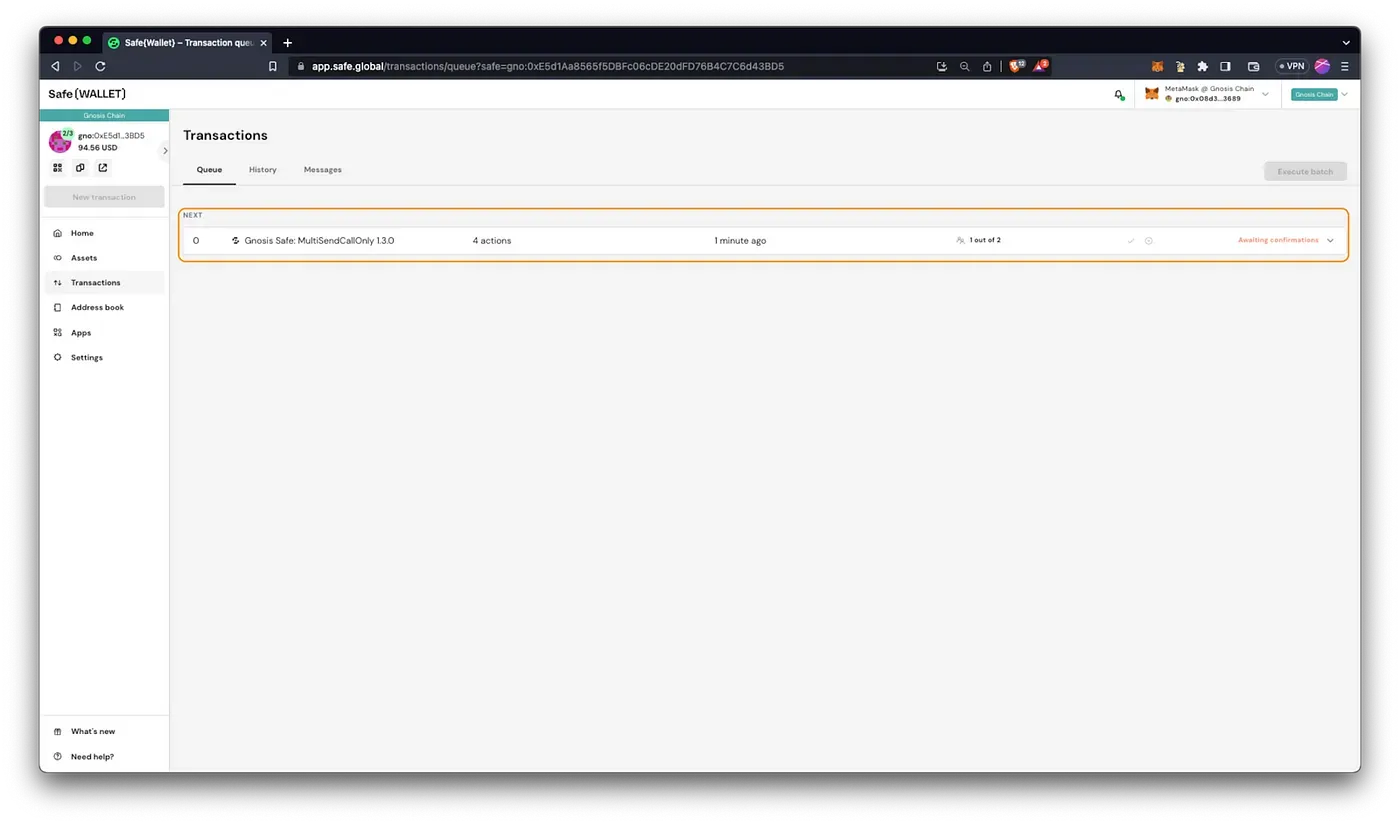
Task: Click the share icon in address bar
Action: 987,66
